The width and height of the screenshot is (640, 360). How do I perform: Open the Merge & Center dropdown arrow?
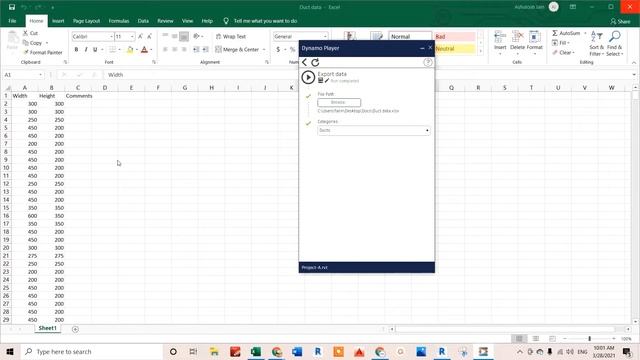tap(264, 49)
